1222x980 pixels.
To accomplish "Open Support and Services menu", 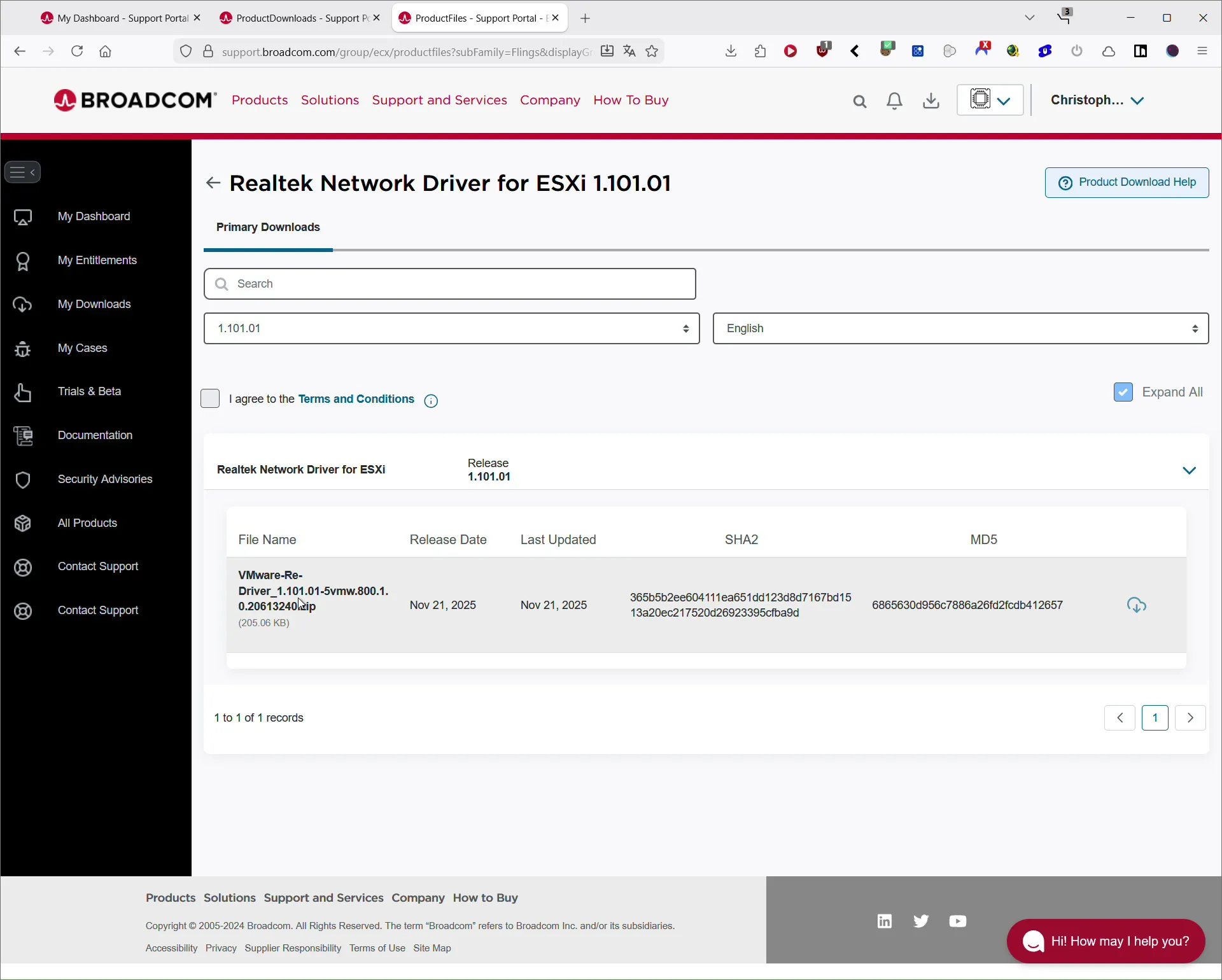I will (439, 101).
